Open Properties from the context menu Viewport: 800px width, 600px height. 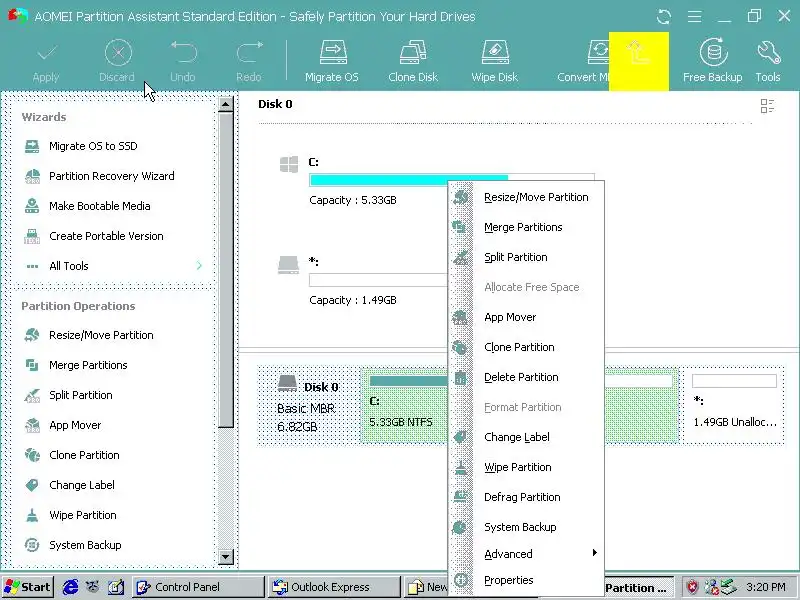(x=526, y=581)
